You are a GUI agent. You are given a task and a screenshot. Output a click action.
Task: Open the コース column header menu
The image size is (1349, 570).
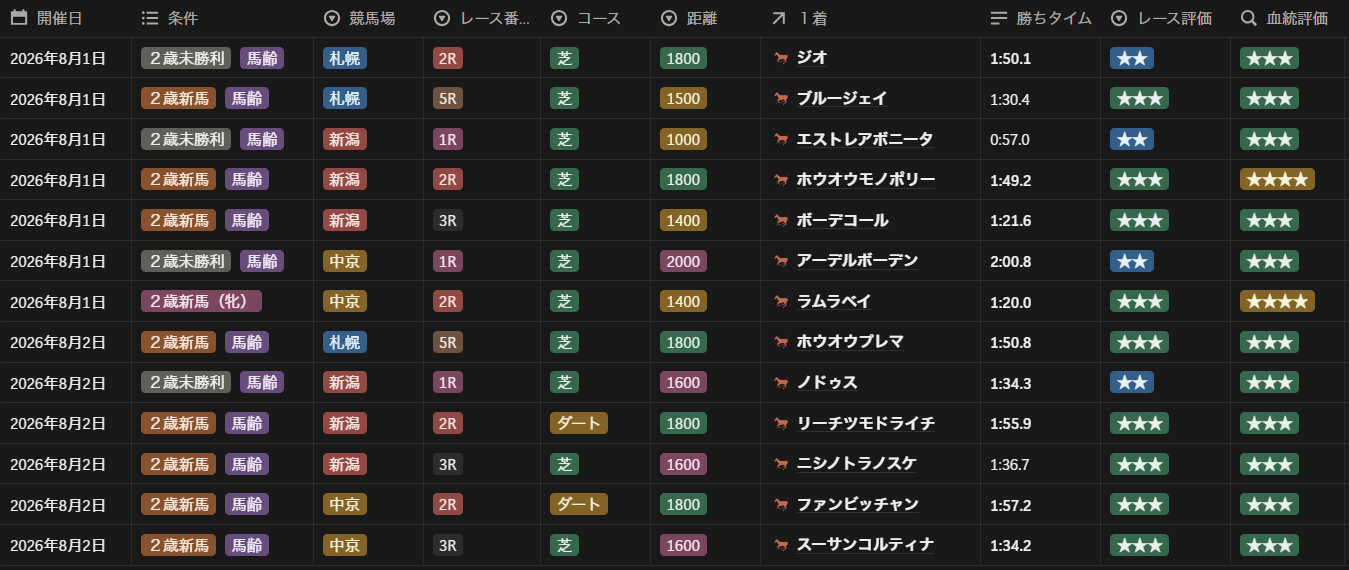click(x=596, y=18)
